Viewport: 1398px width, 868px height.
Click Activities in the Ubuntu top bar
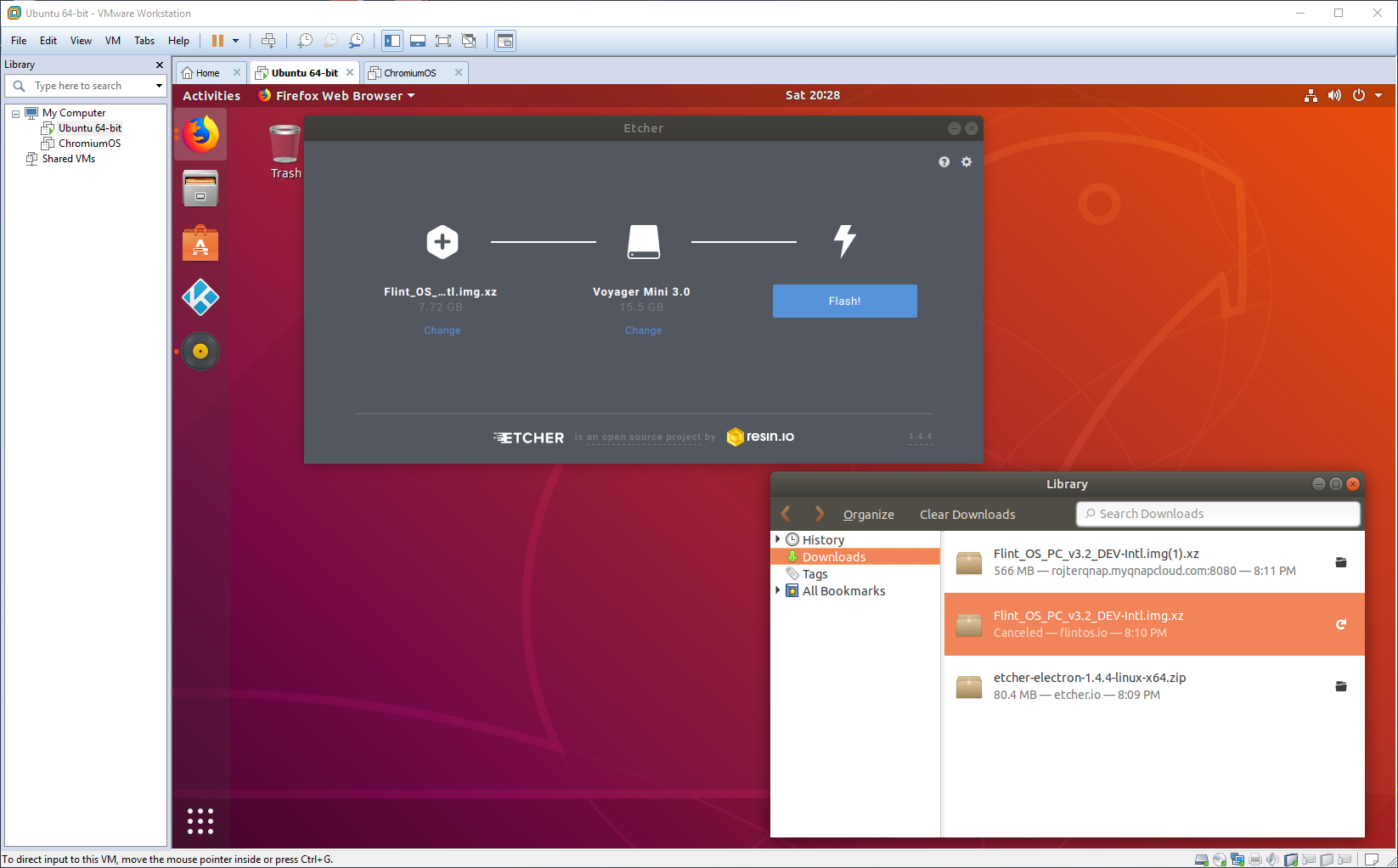tap(211, 96)
